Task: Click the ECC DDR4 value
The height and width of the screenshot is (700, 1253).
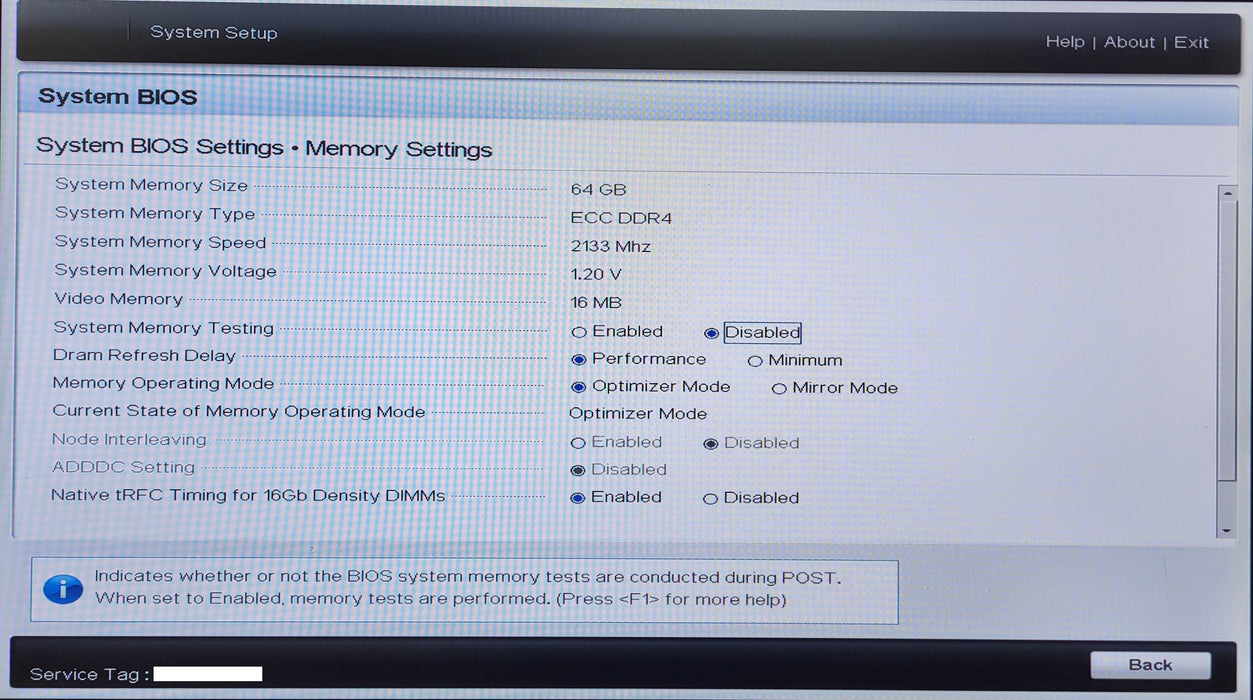Action: [621, 218]
